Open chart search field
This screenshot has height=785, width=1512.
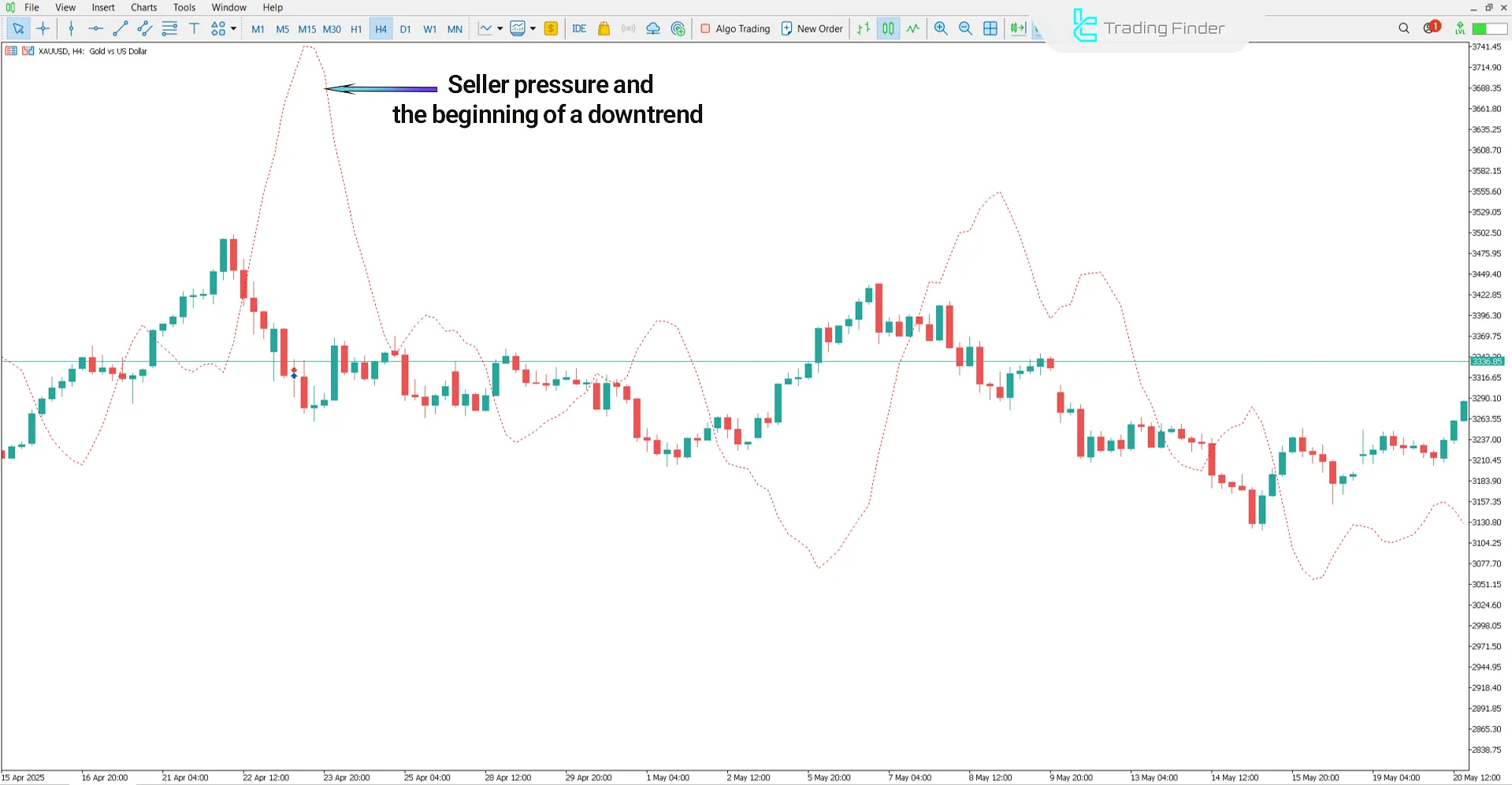pos(1404,28)
